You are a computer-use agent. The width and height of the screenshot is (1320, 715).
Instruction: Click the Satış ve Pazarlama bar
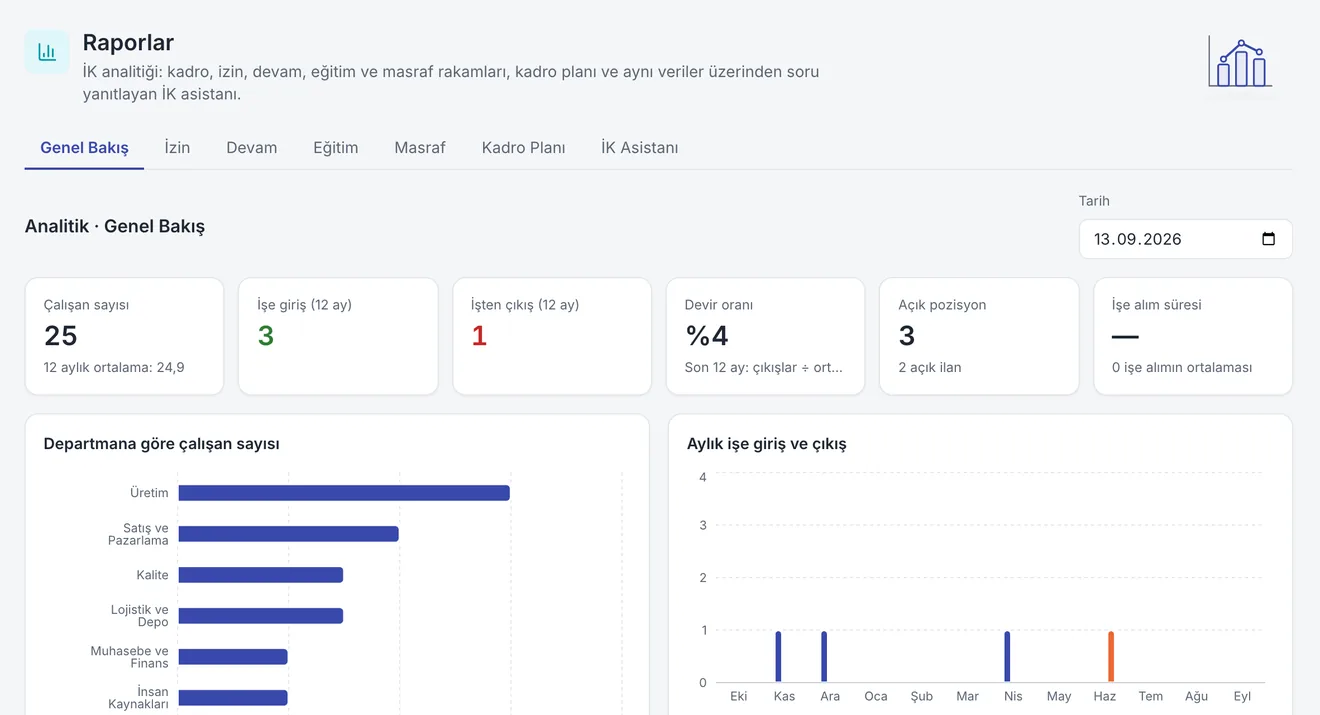tap(288, 534)
